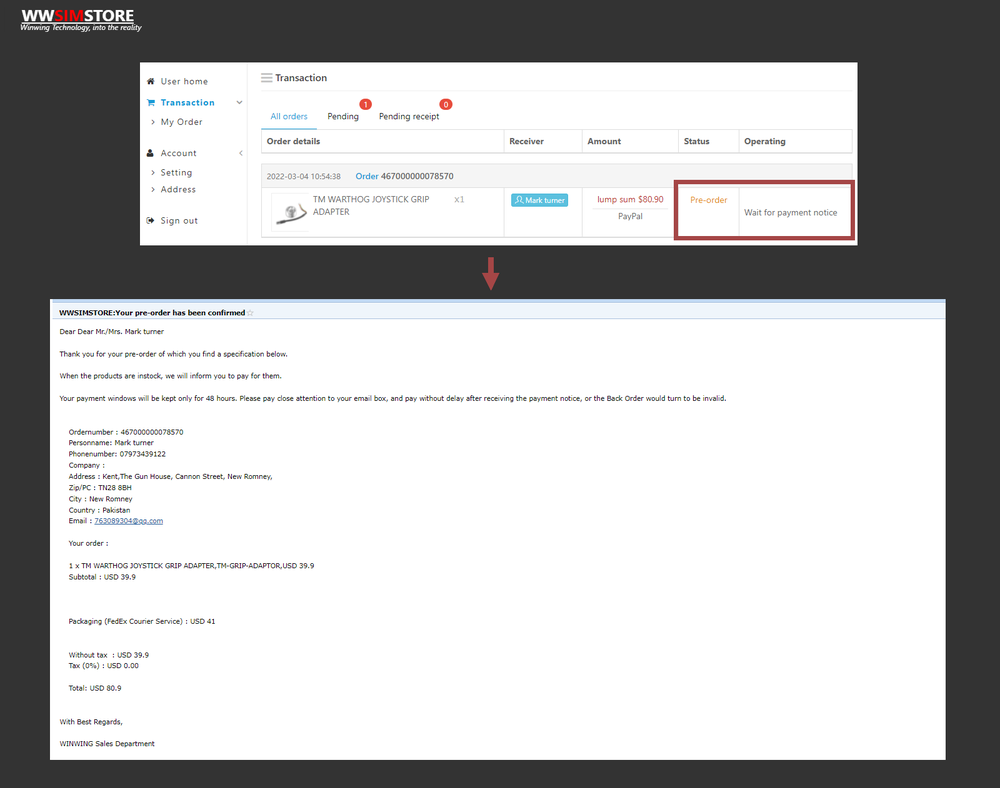Click the PayPal payment method text
The width and height of the screenshot is (1000, 788).
(630, 216)
